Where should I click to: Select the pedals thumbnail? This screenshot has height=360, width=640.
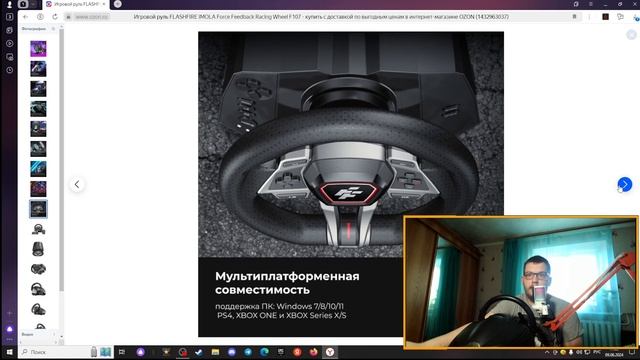click(x=38, y=269)
